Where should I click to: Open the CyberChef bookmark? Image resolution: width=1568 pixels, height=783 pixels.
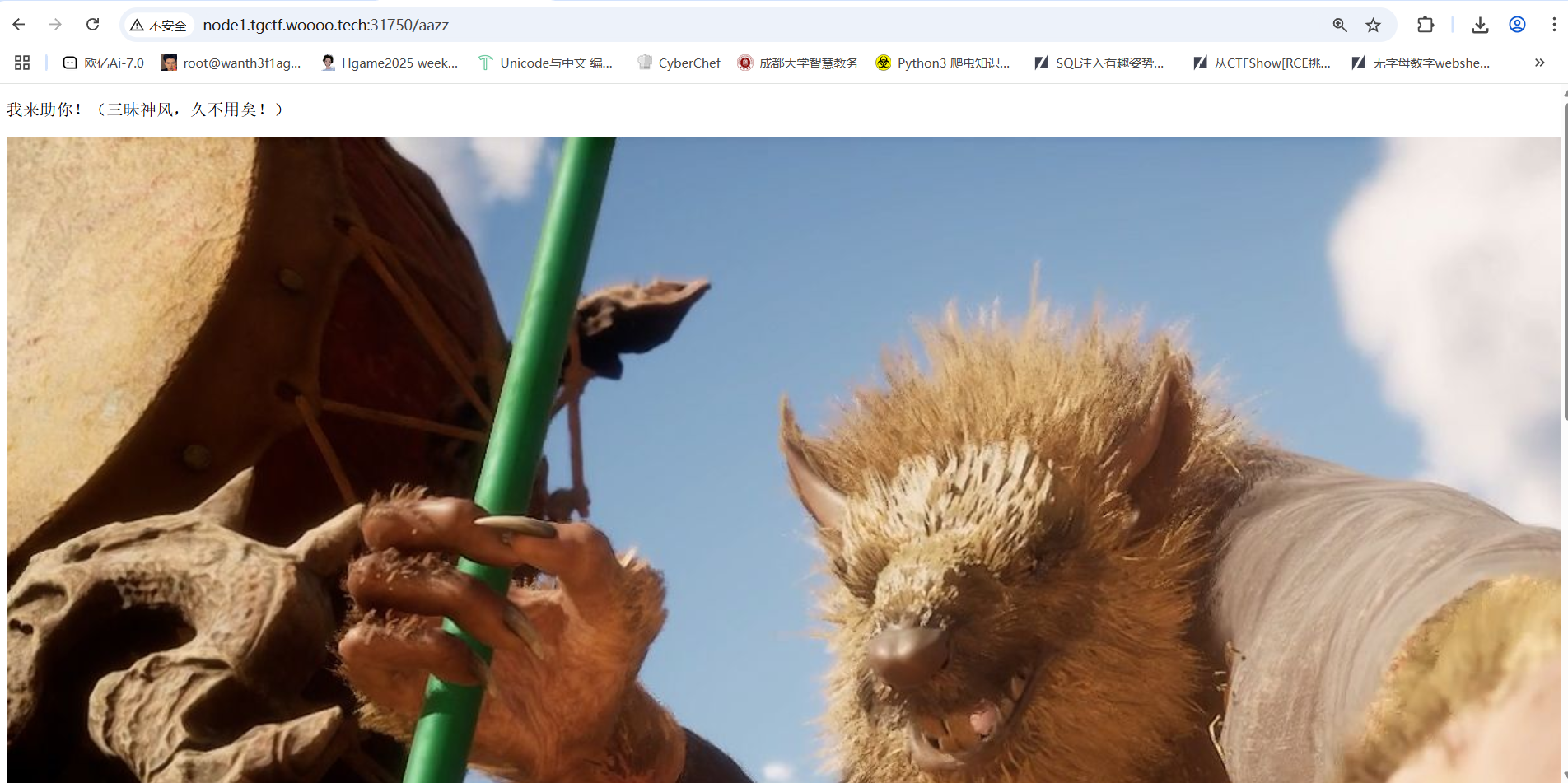[x=679, y=63]
